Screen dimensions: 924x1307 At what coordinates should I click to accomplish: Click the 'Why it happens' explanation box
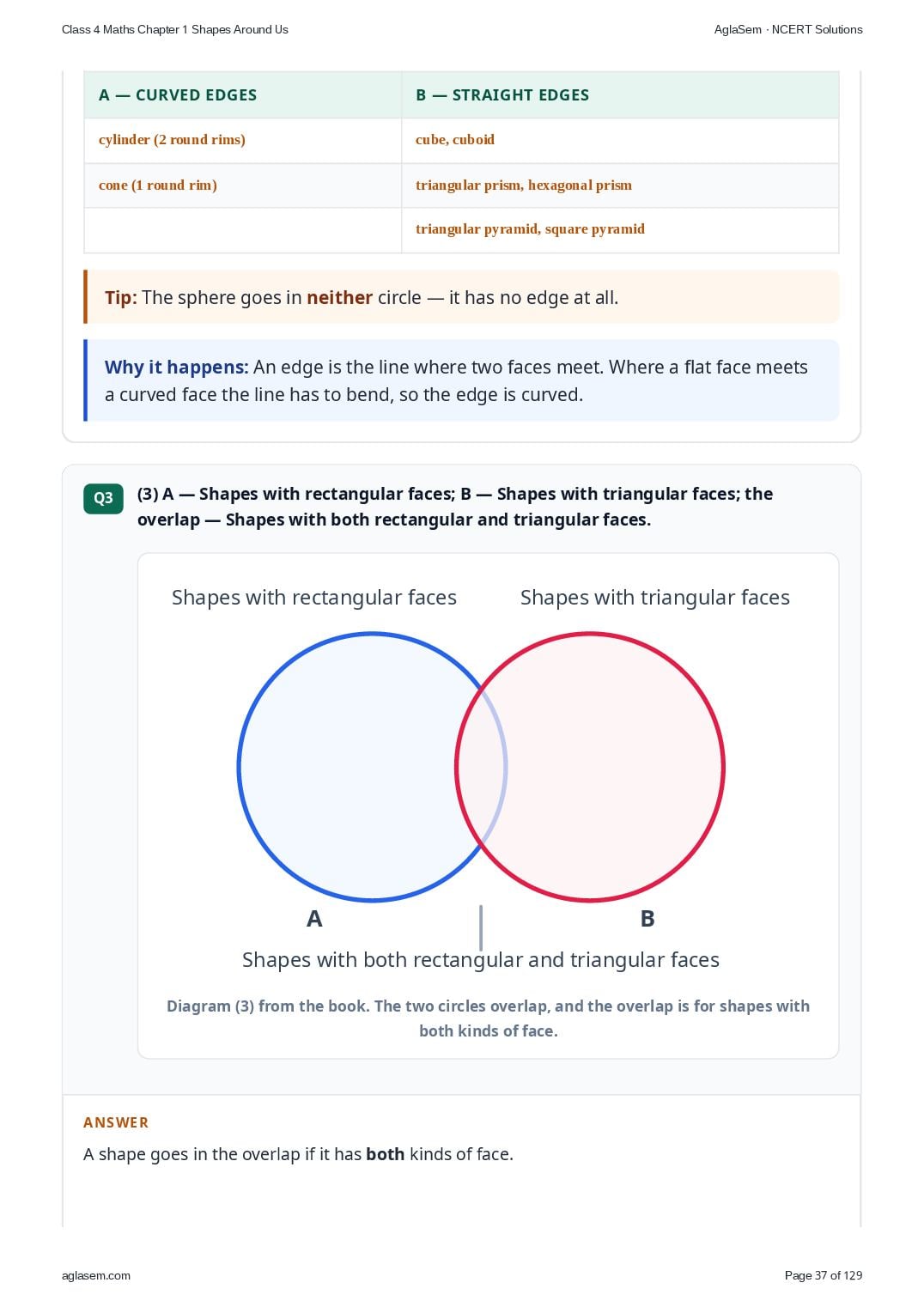461,380
